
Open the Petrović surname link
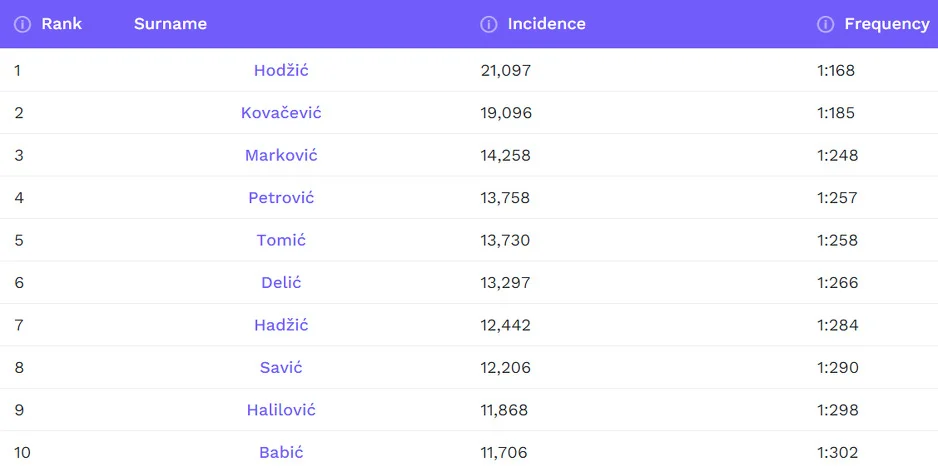(x=281, y=198)
